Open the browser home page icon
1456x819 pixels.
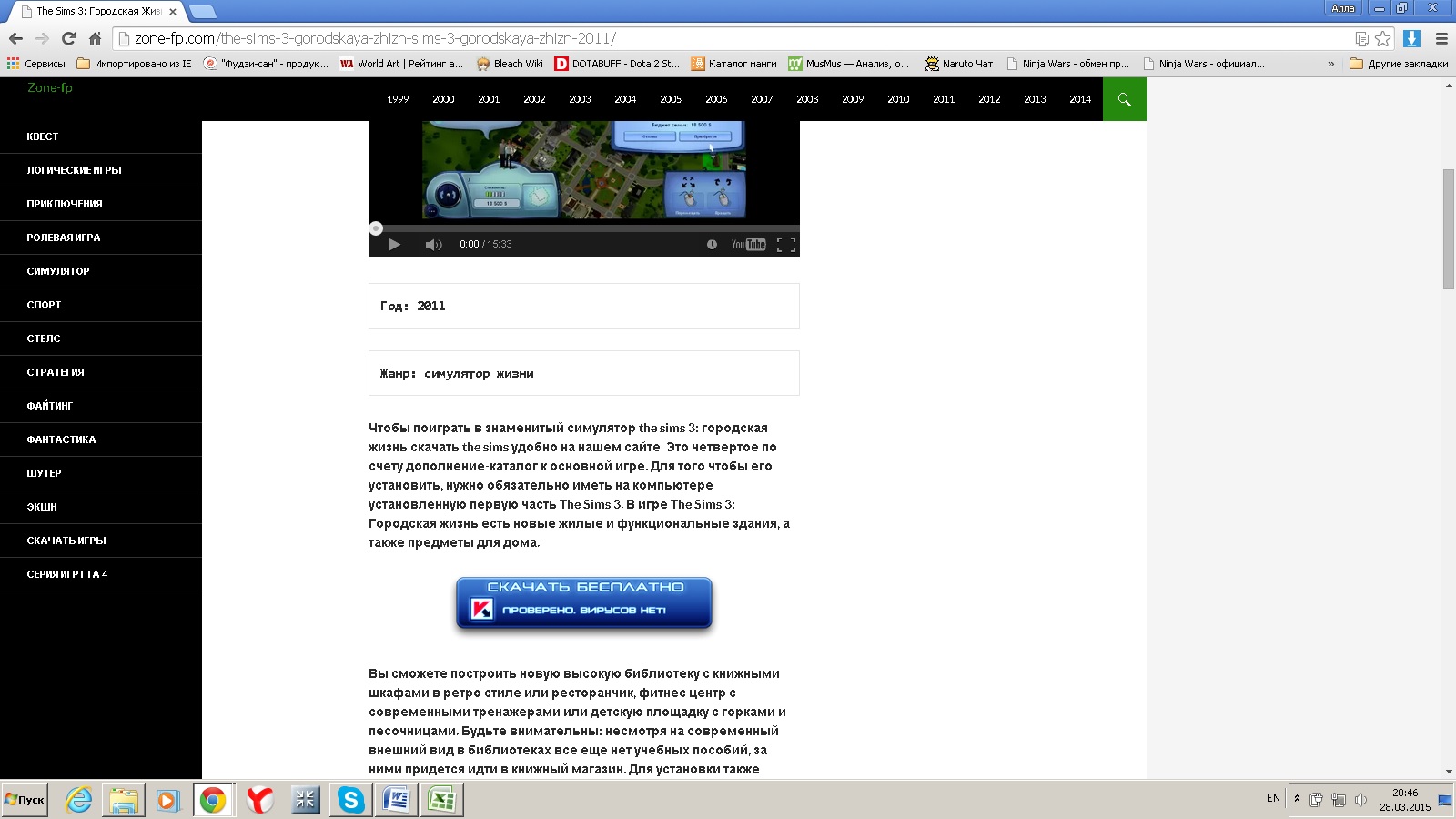[x=95, y=38]
